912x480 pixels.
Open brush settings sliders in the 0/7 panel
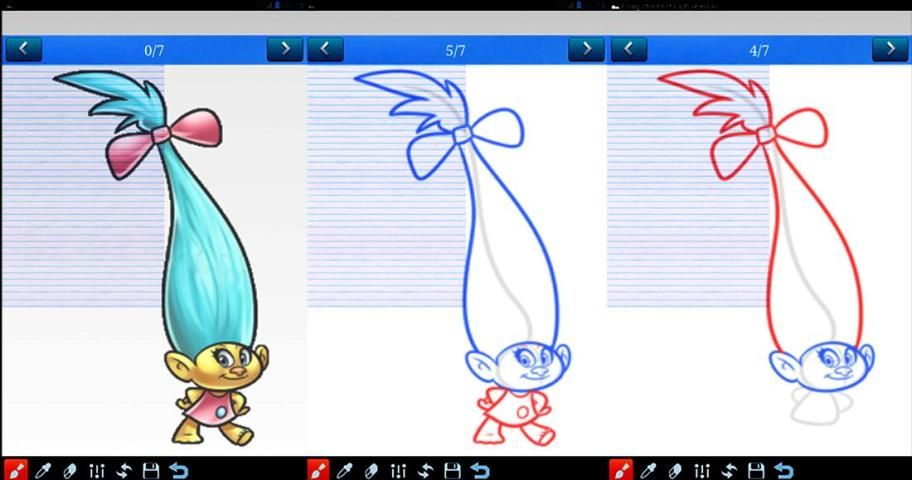(97, 469)
